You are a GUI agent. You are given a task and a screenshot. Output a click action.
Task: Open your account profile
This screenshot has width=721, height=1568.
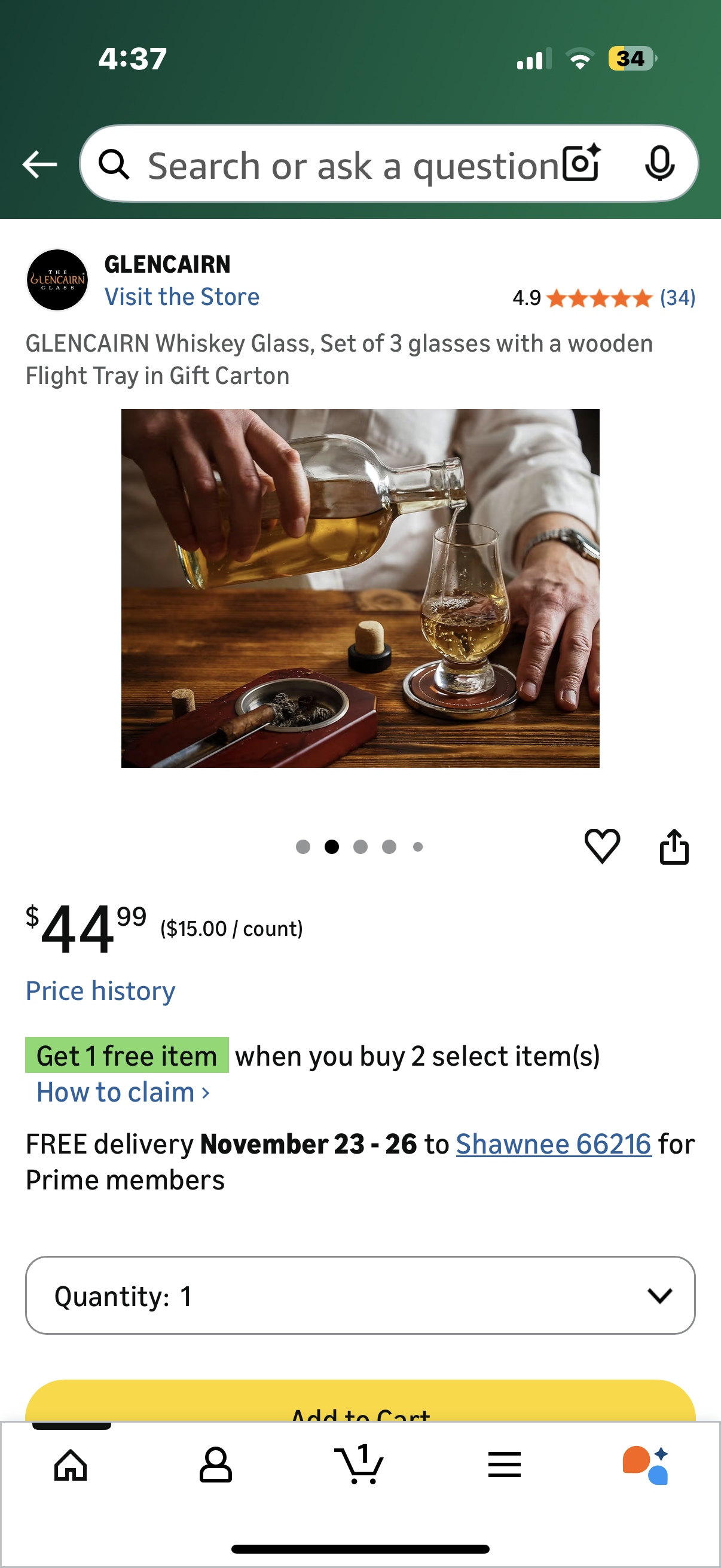click(x=216, y=1465)
